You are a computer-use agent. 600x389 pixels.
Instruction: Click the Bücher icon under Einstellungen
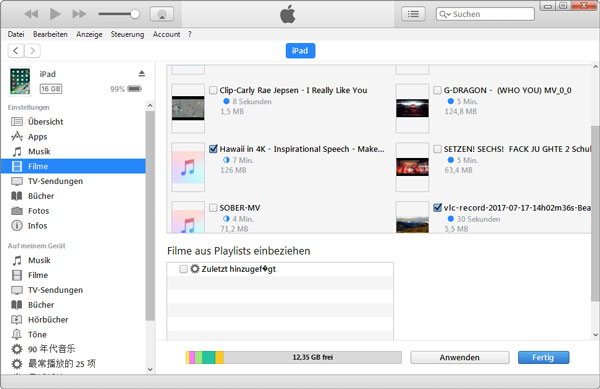click(16, 196)
